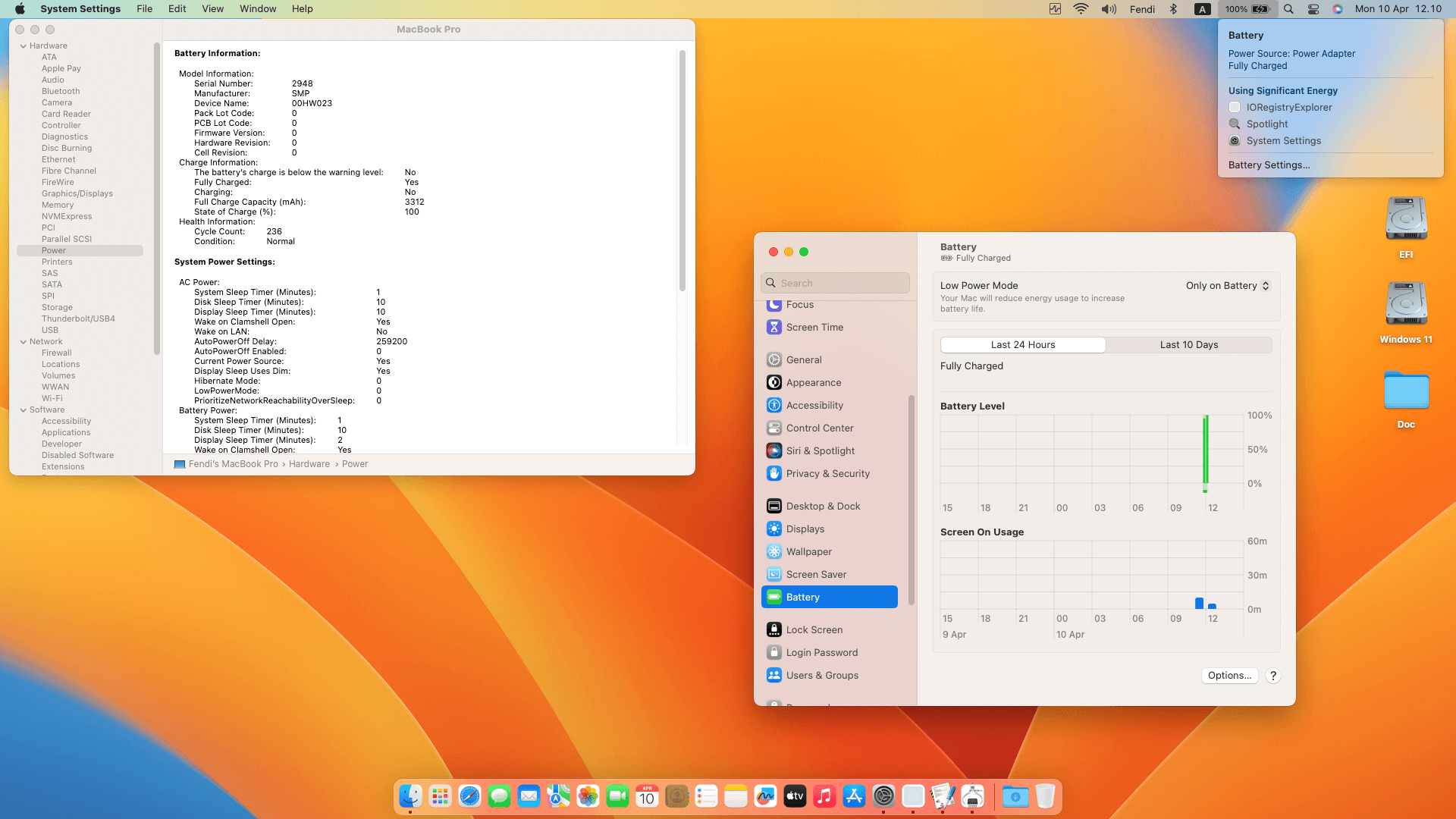1456x819 pixels.
Task: Open the Apple menu
Action: [20, 9]
